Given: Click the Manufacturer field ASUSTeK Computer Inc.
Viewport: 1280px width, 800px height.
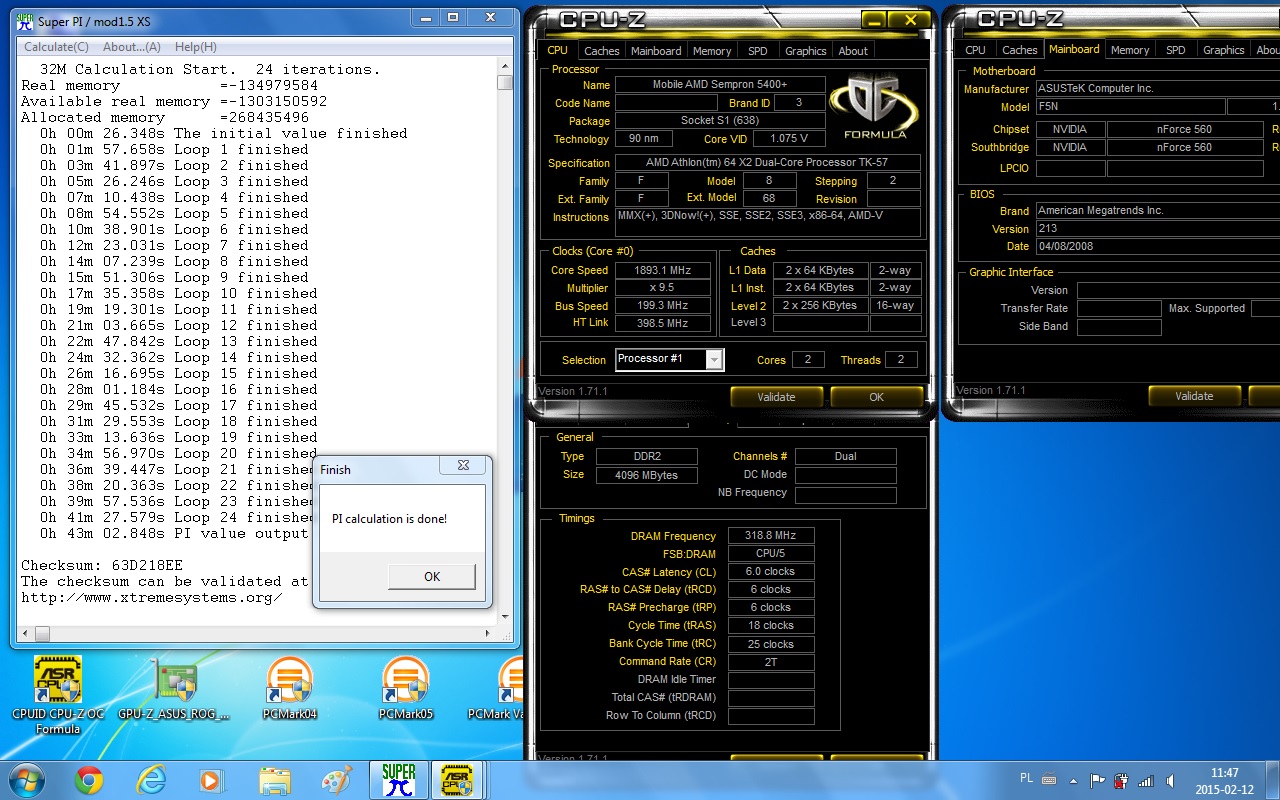Looking at the screenshot, I should pyautogui.click(x=1157, y=88).
